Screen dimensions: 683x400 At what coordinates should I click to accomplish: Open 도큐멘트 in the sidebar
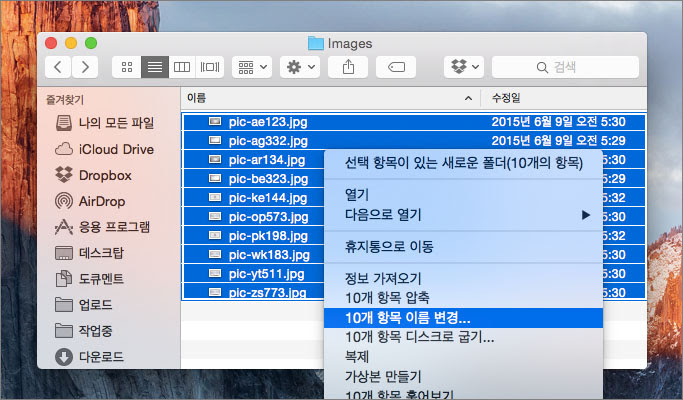point(90,279)
